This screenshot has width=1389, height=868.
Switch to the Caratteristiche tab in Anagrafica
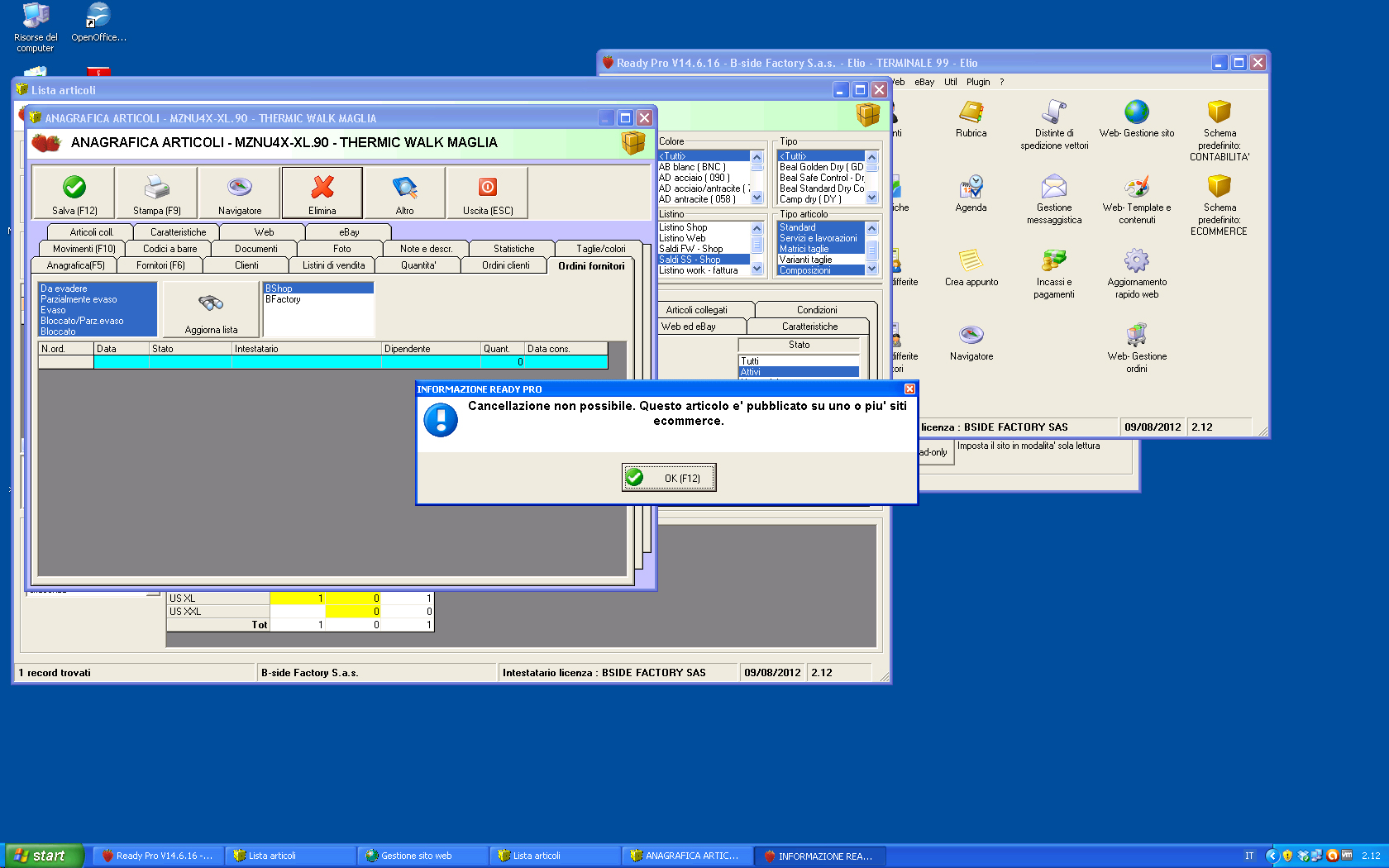click(178, 232)
